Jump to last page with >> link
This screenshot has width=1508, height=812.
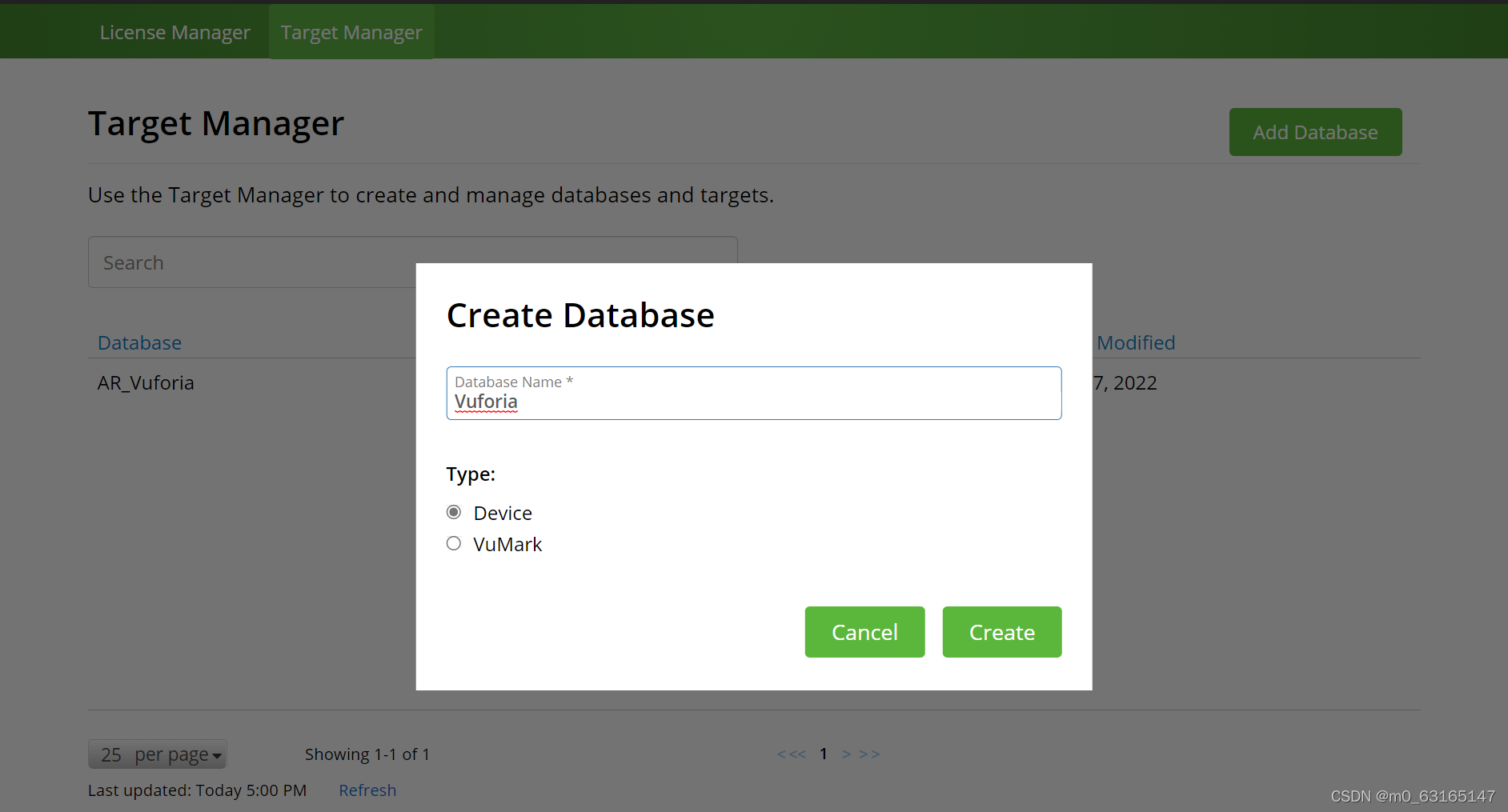pyautogui.click(x=869, y=754)
